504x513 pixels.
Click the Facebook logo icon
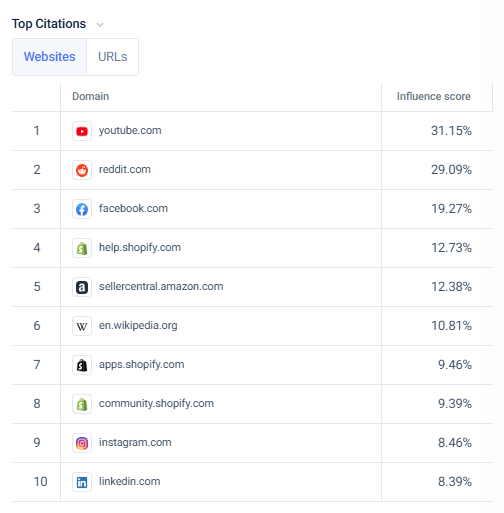82,209
